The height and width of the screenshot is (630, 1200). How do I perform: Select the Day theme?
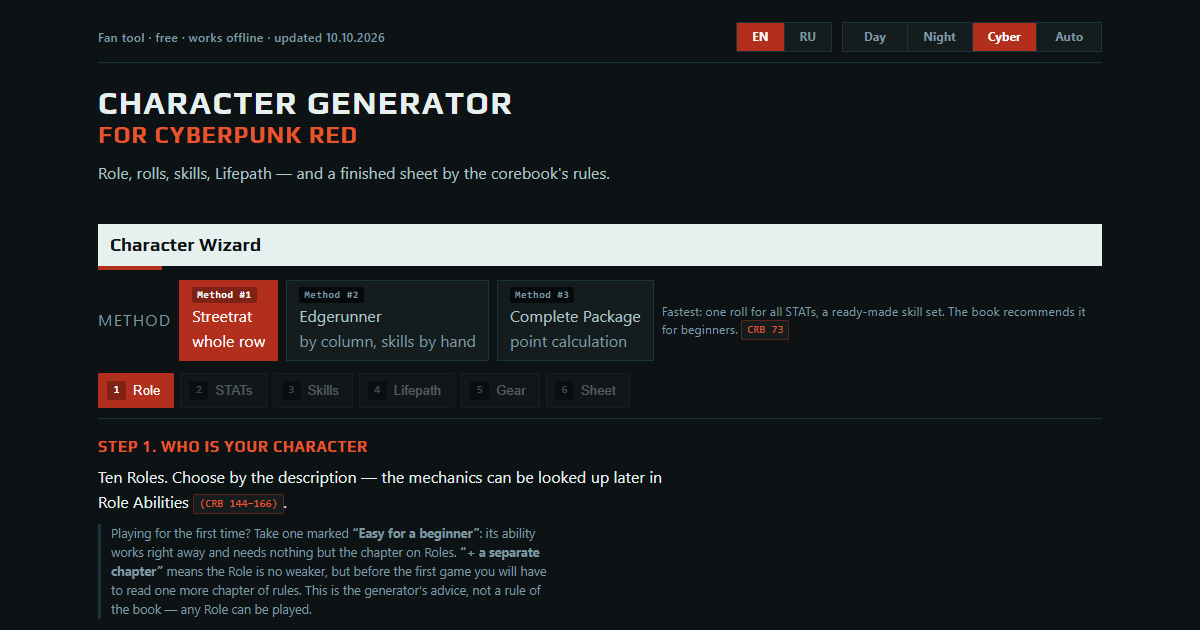pyautogui.click(x=875, y=37)
